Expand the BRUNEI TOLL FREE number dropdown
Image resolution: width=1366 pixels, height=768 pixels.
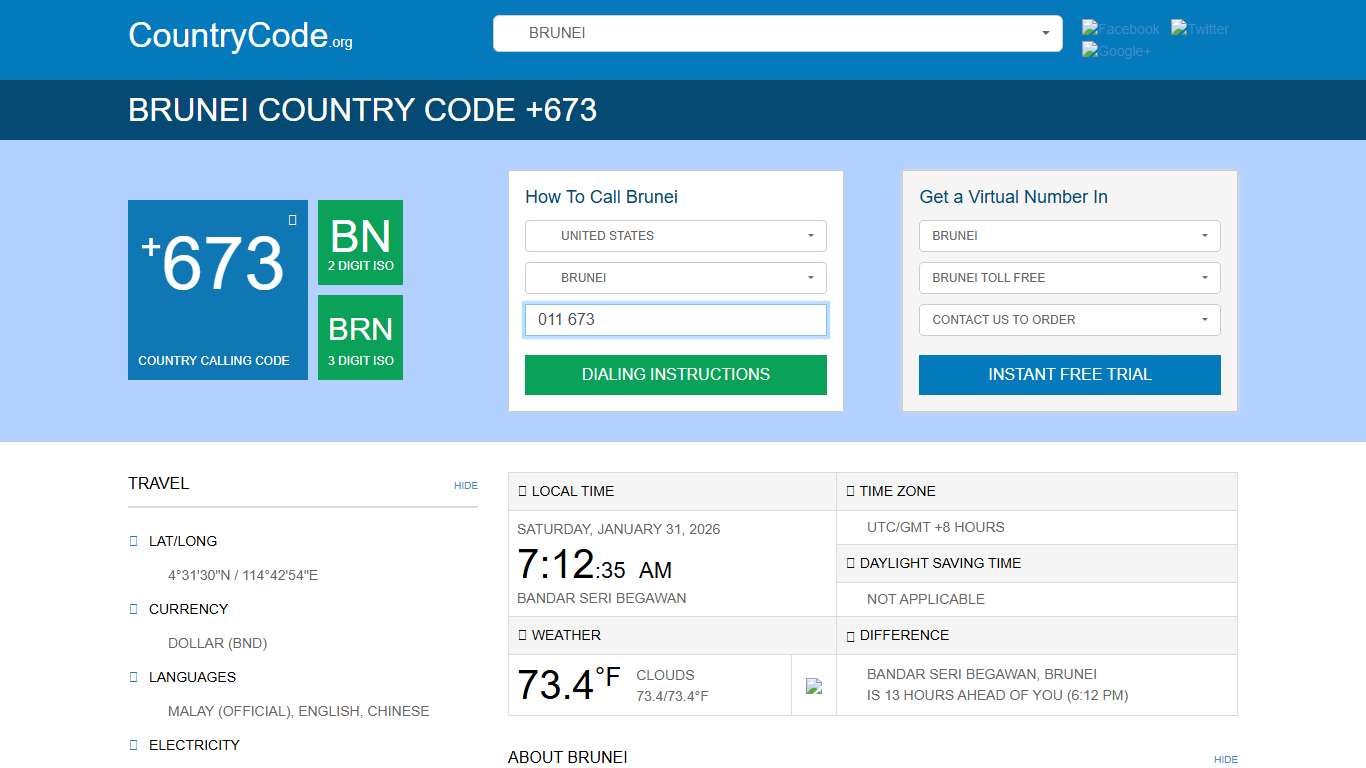point(1069,277)
